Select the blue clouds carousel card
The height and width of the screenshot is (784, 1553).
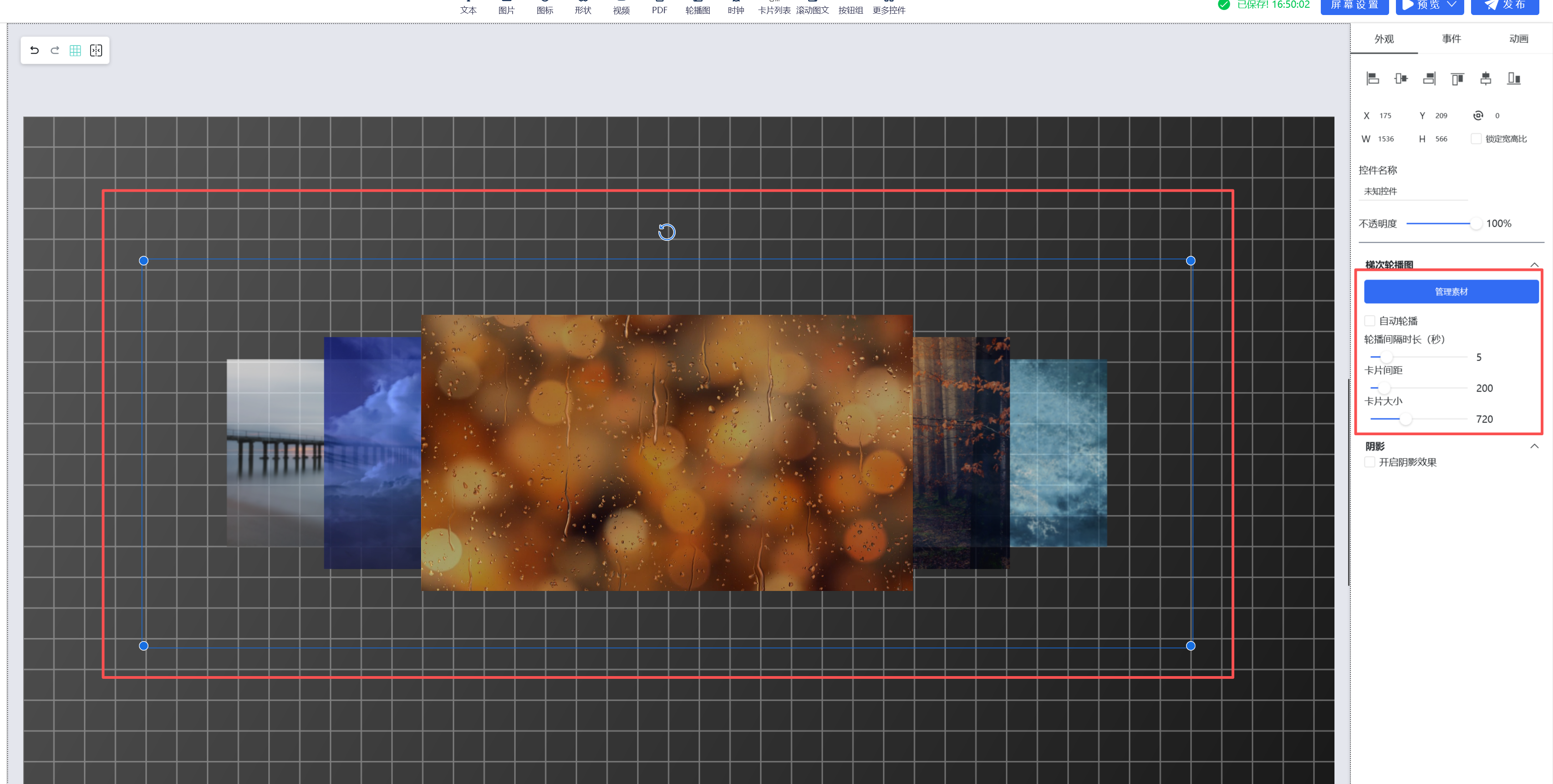click(372, 452)
